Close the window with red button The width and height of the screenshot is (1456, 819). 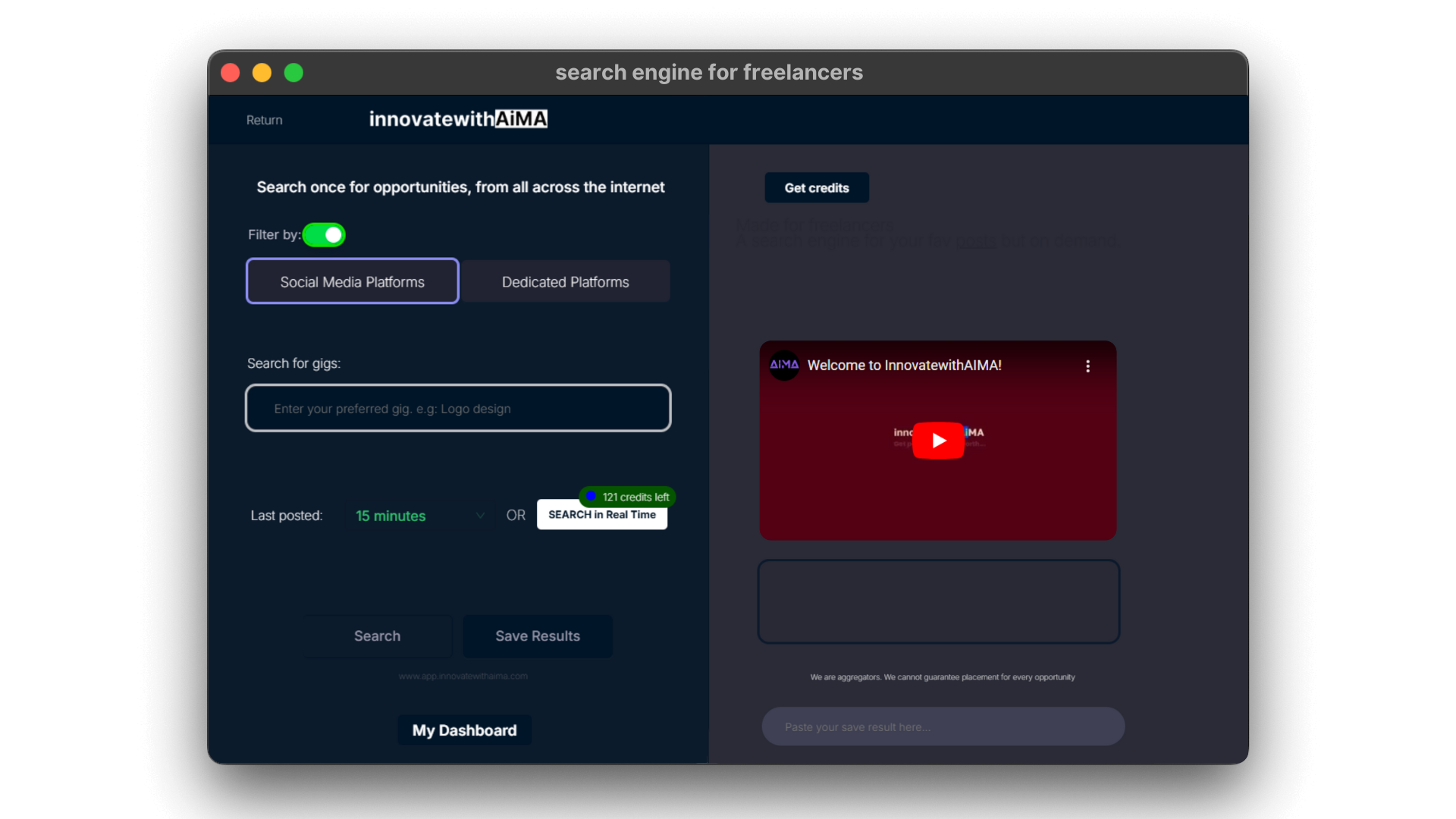pos(231,72)
